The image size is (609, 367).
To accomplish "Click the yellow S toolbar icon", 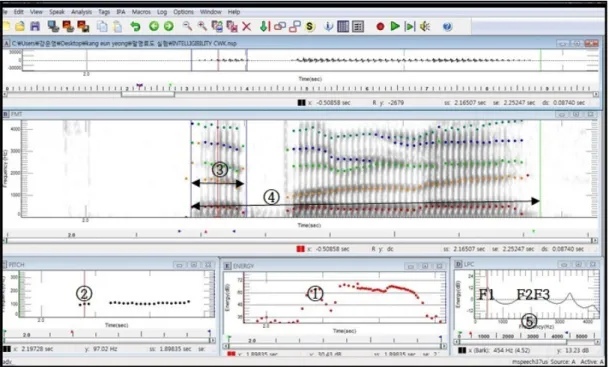I will pos(310,26).
